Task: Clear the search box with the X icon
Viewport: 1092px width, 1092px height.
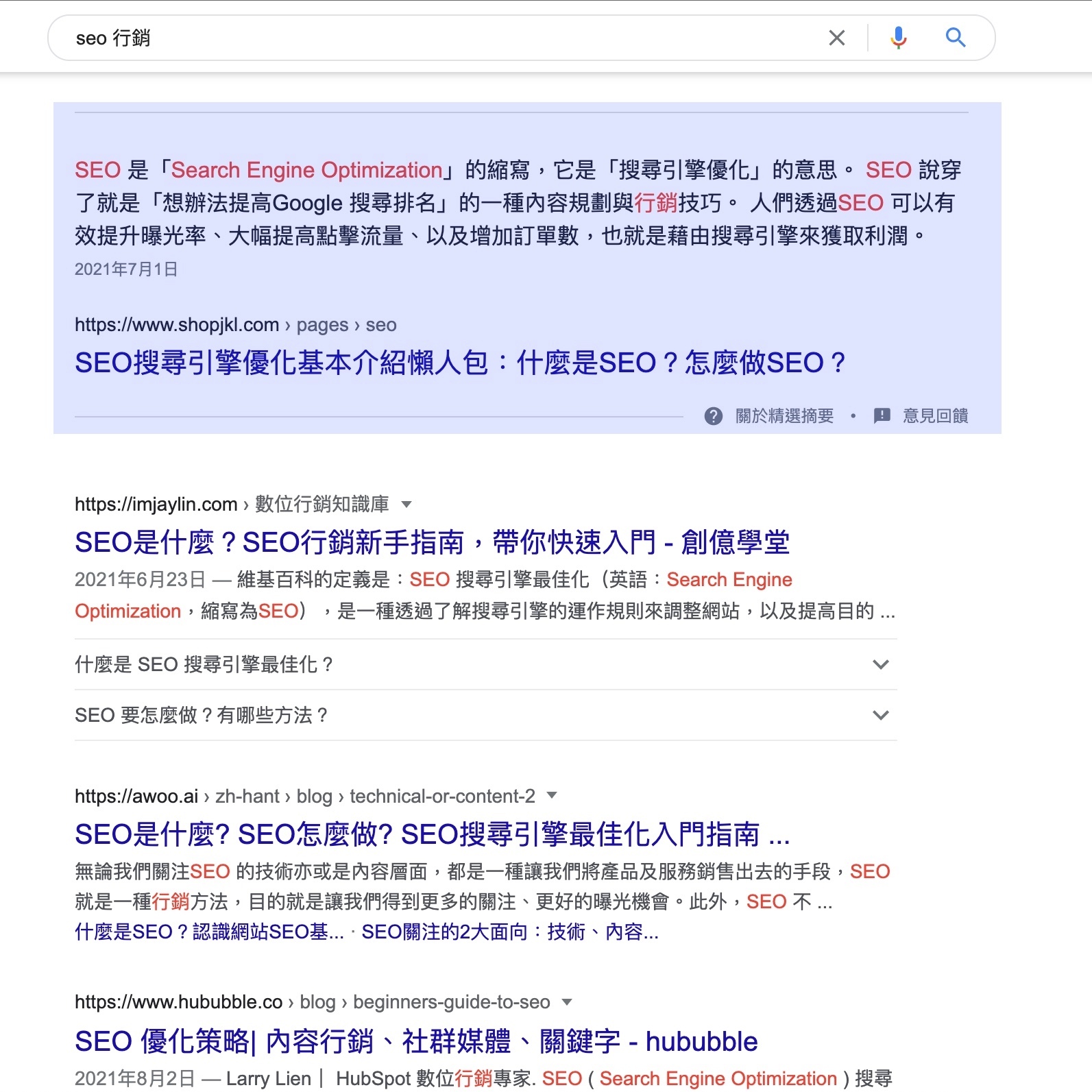Action: (837, 38)
